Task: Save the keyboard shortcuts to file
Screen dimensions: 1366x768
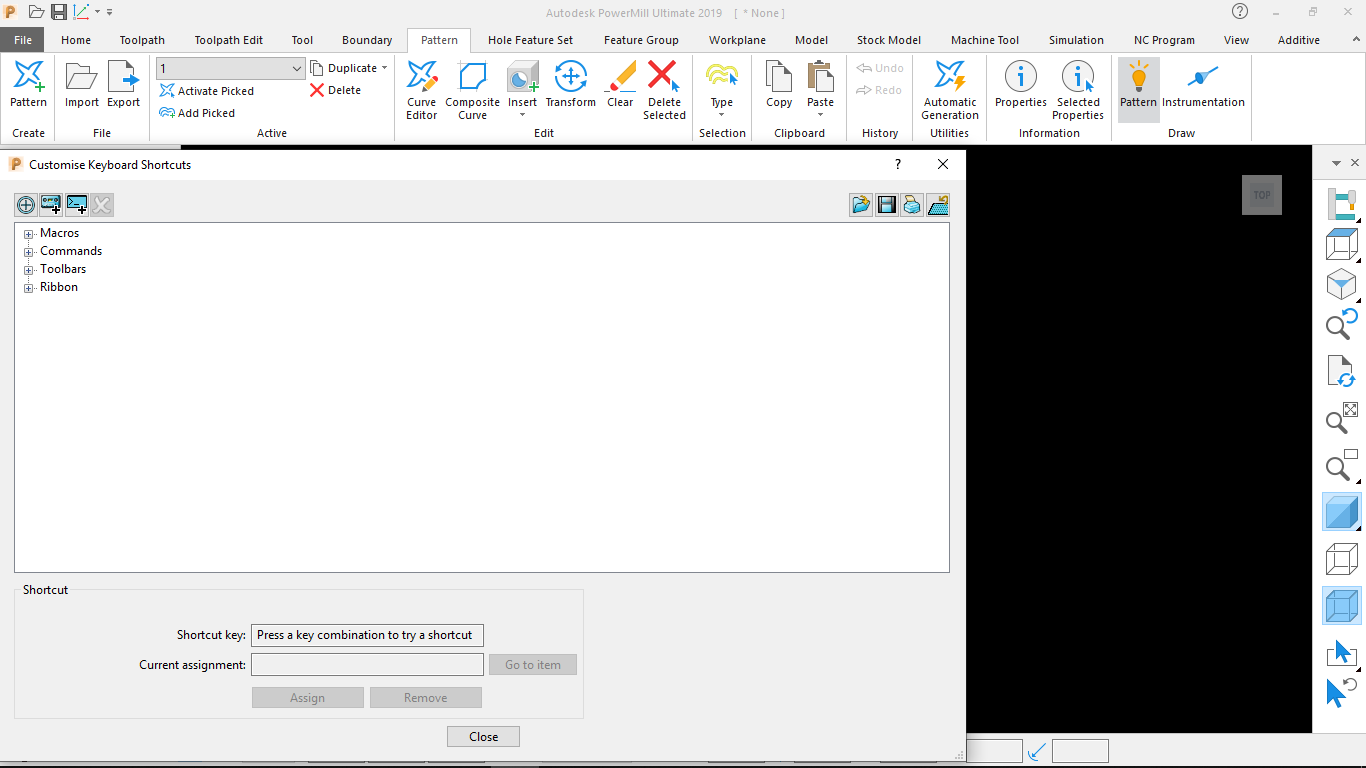Action: pyautogui.click(x=887, y=204)
